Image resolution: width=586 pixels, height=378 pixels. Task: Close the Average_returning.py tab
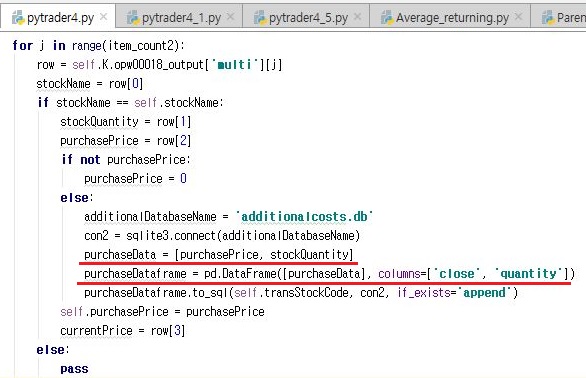tap(518, 17)
